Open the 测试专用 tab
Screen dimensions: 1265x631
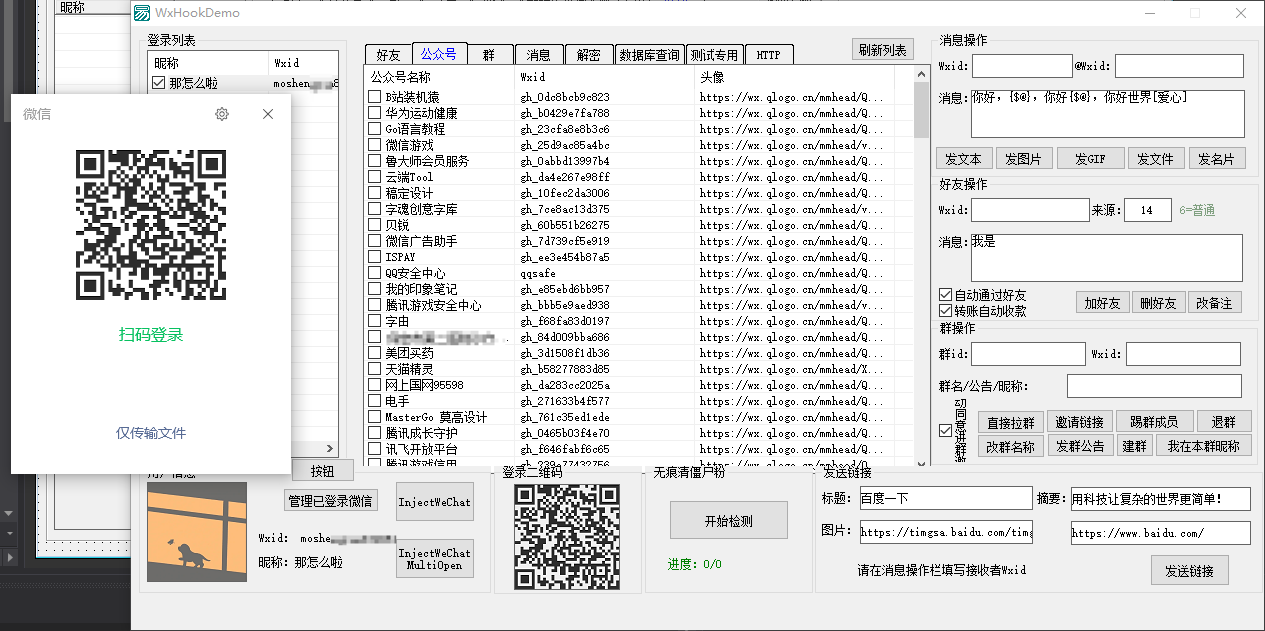[714, 55]
